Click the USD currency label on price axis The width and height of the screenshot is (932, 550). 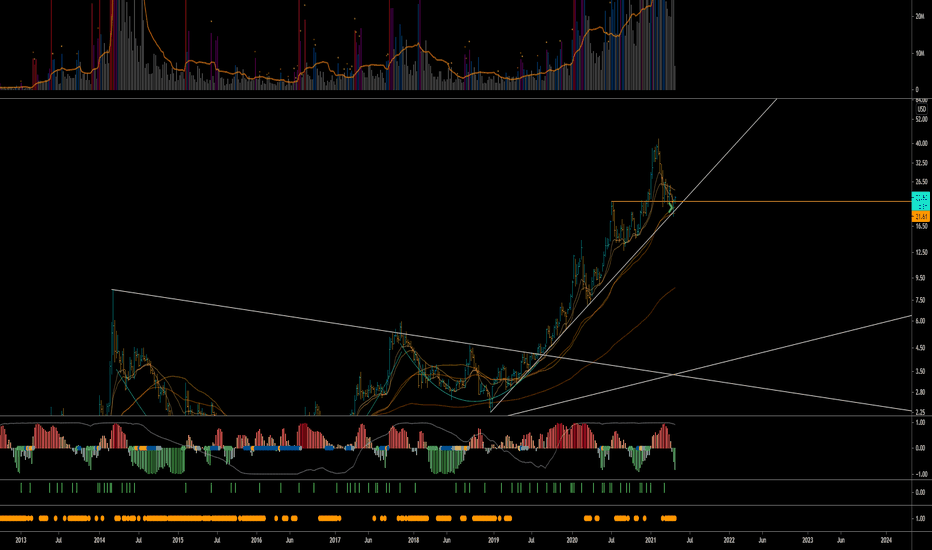click(x=921, y=109)
